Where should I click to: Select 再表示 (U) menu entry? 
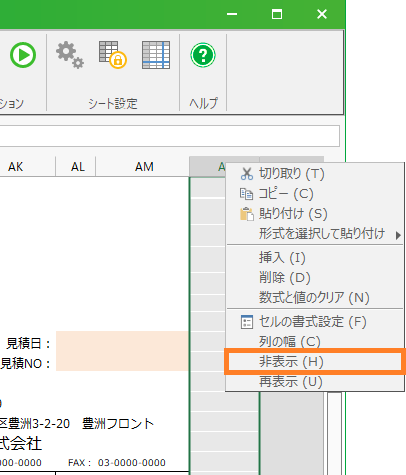315,382
